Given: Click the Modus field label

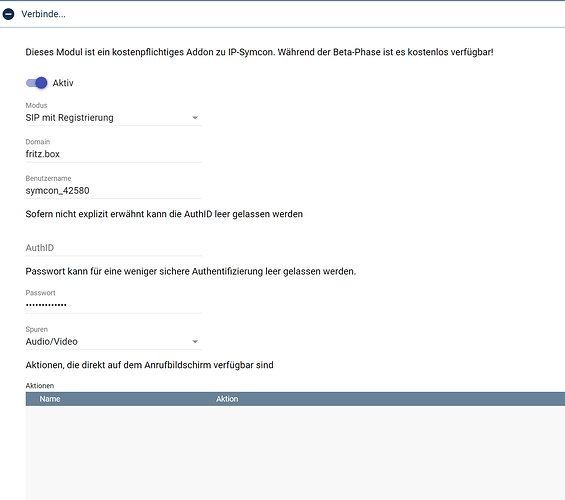Looking at the screenshot, I should coord(36,105).
